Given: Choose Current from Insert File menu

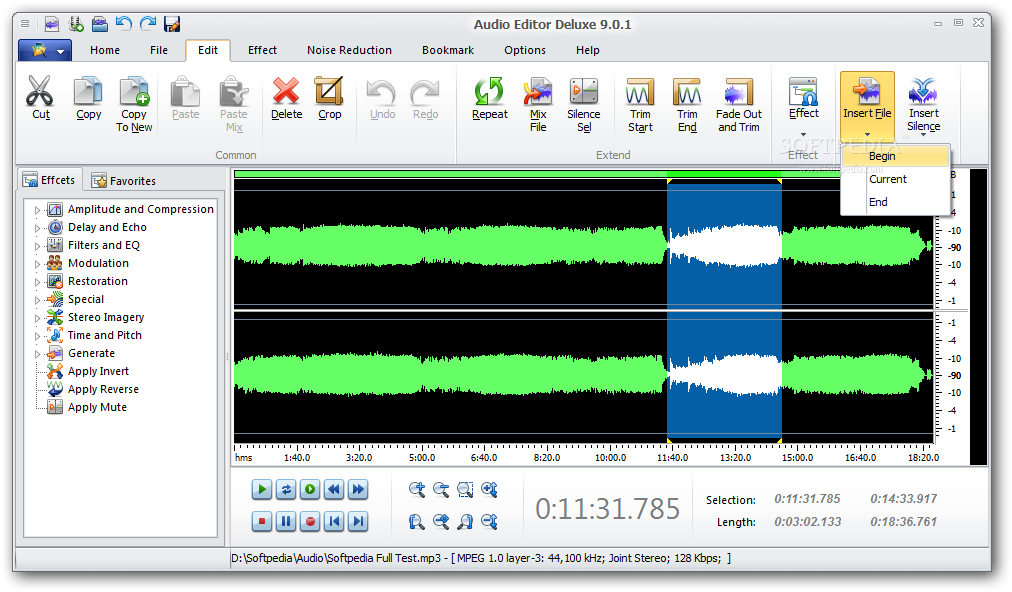Looking at the screenshot, I should pyautogui.click(x=895, y=179).
